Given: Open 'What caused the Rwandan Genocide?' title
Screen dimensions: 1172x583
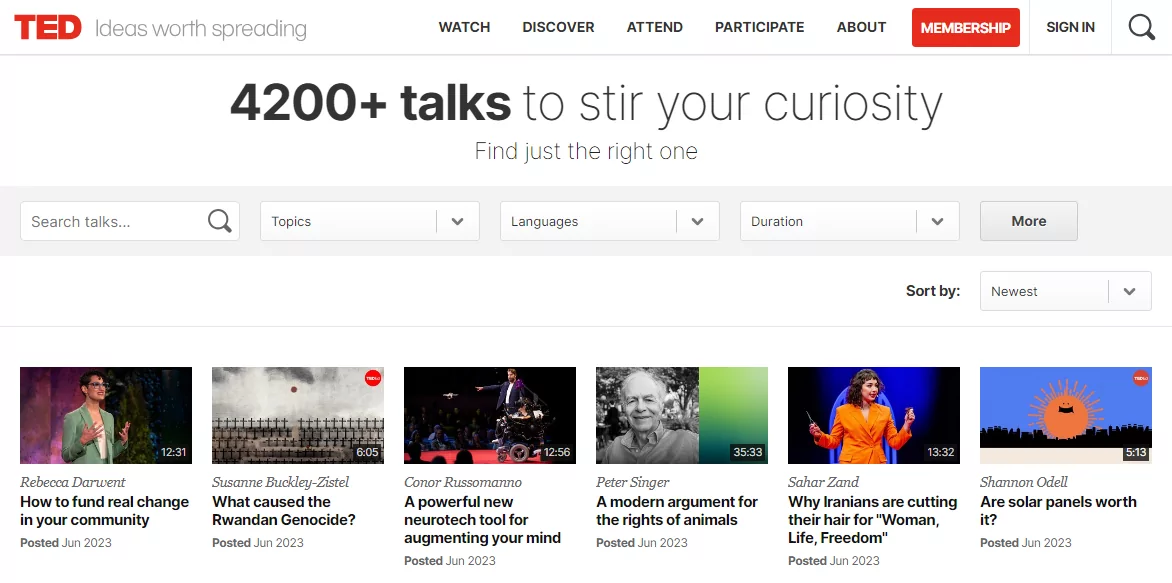Looking at the screenshot, I should [x=284, y=511].
